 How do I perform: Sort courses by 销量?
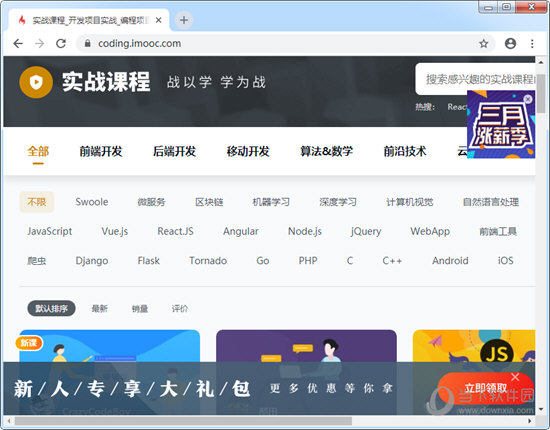(140, 309)
